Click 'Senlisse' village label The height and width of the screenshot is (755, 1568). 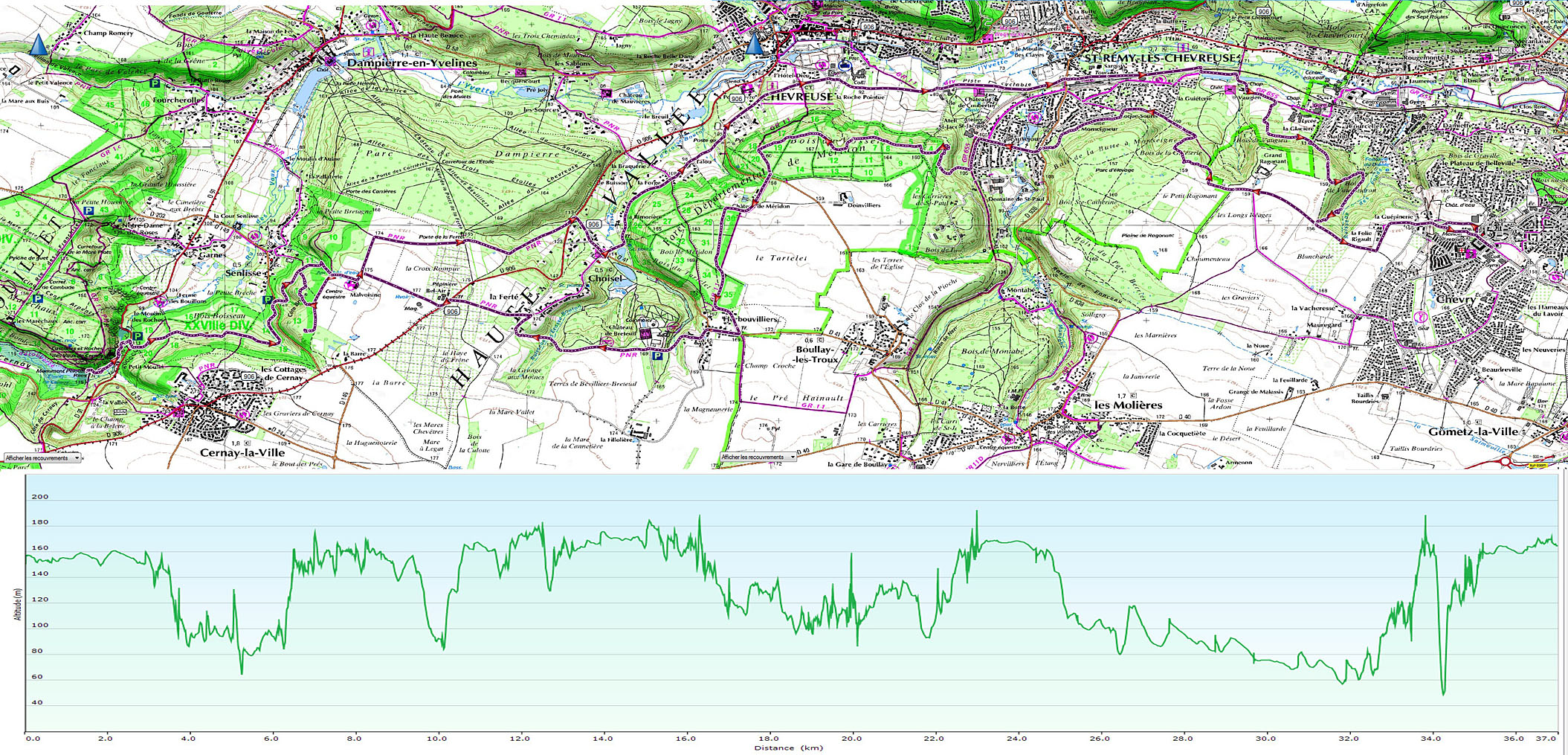click(x=244, y=273)
